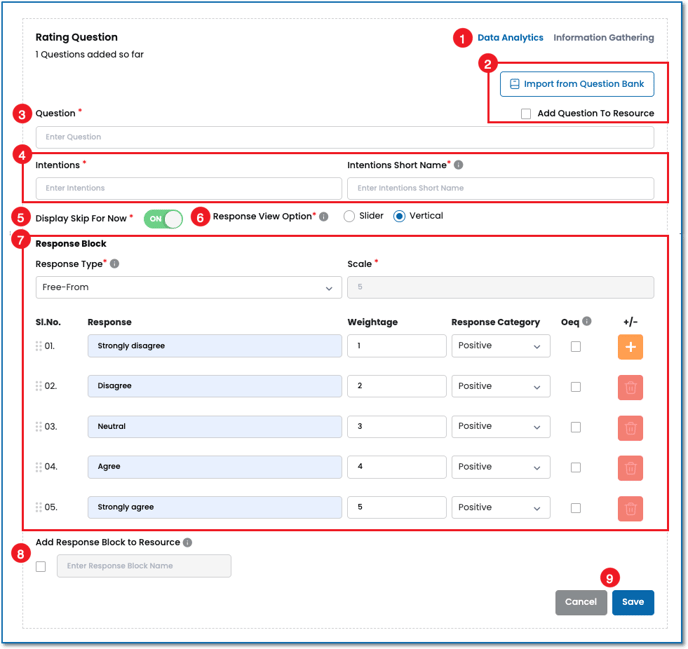Toggle the Display Skip For Now switch
Image resolution: width=688 pixels, height=649 pixels.
(x=163, y=219)
